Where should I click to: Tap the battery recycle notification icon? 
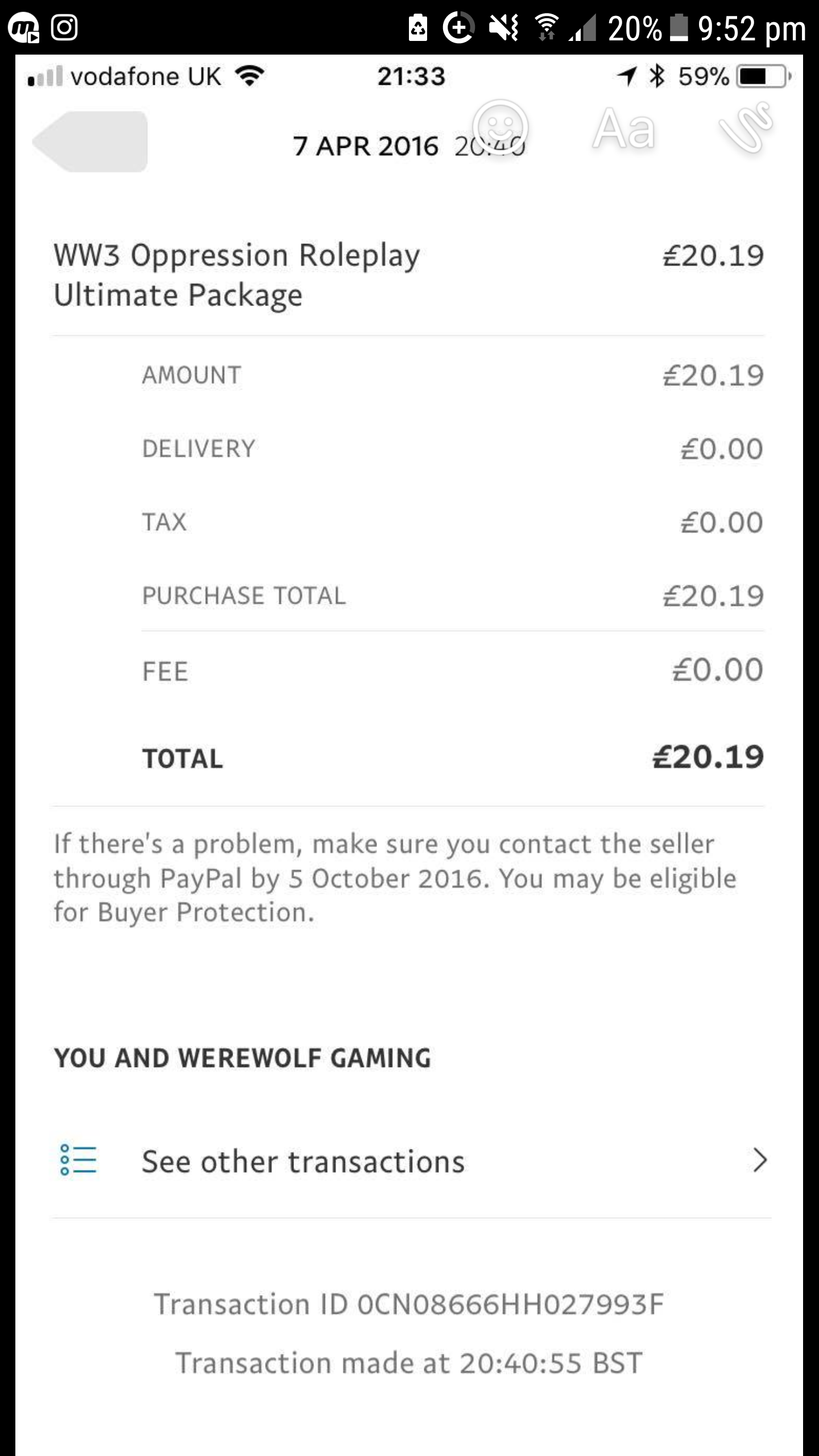(418, 27)
